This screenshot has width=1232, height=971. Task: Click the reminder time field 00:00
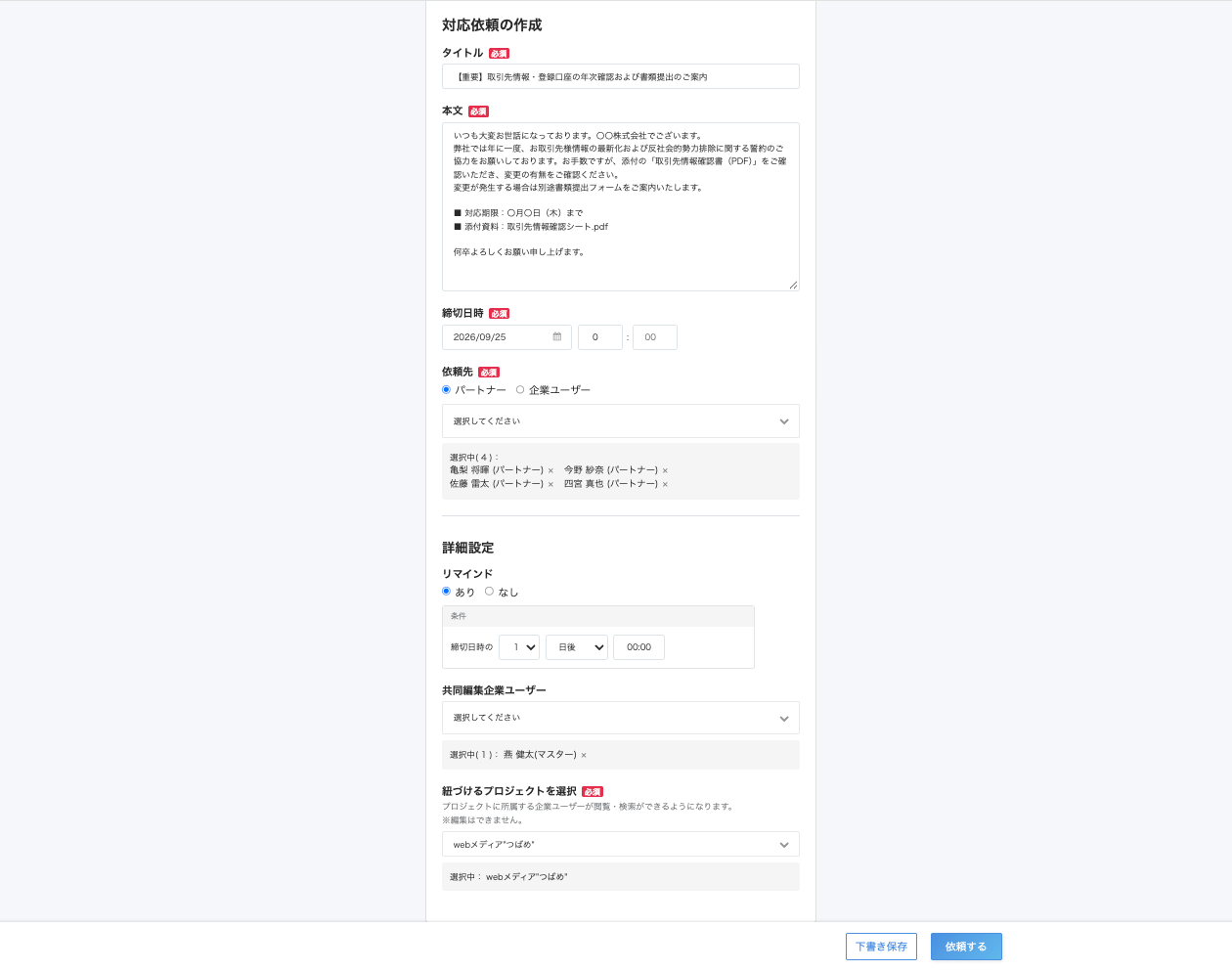point(638,647)
